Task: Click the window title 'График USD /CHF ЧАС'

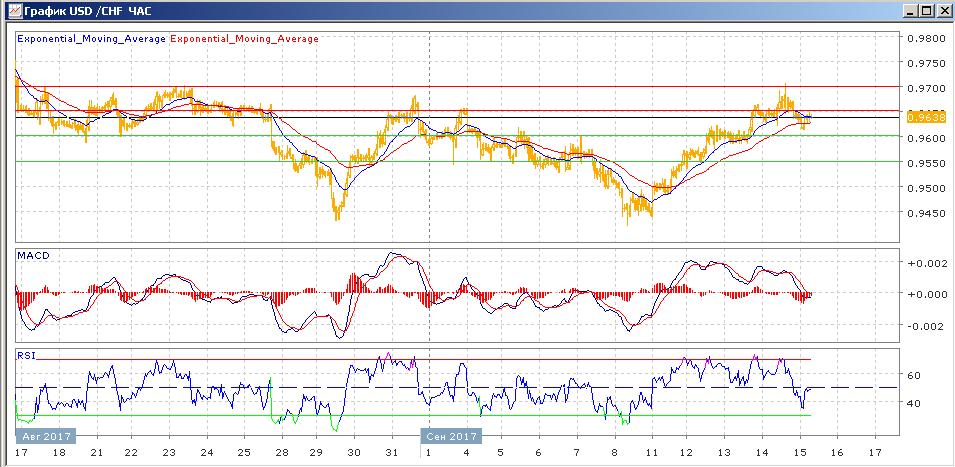Action: [x=88, y=11]
